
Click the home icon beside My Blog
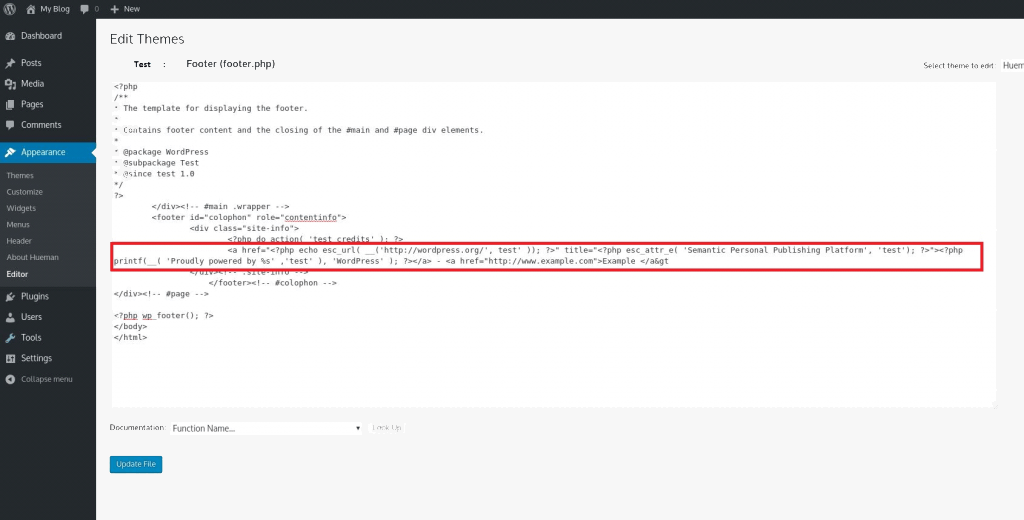[x=31, y=8]
